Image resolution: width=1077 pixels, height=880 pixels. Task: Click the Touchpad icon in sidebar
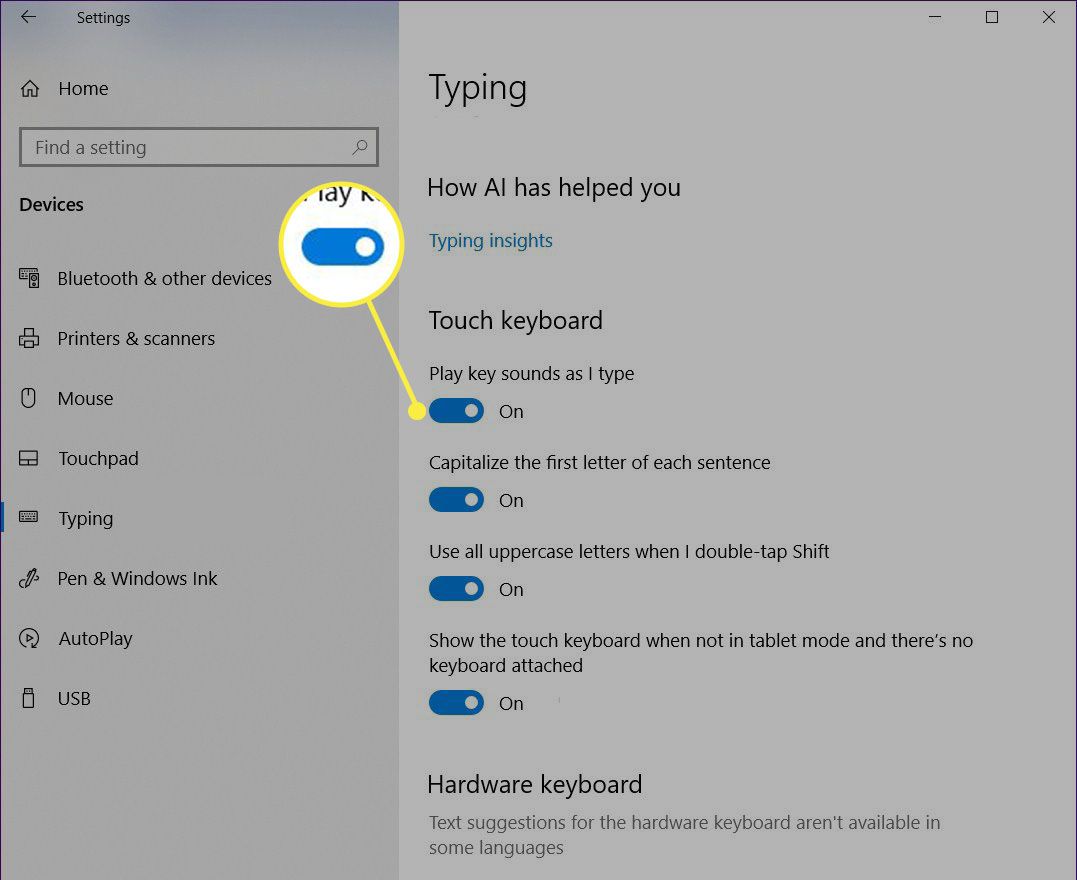29,458
